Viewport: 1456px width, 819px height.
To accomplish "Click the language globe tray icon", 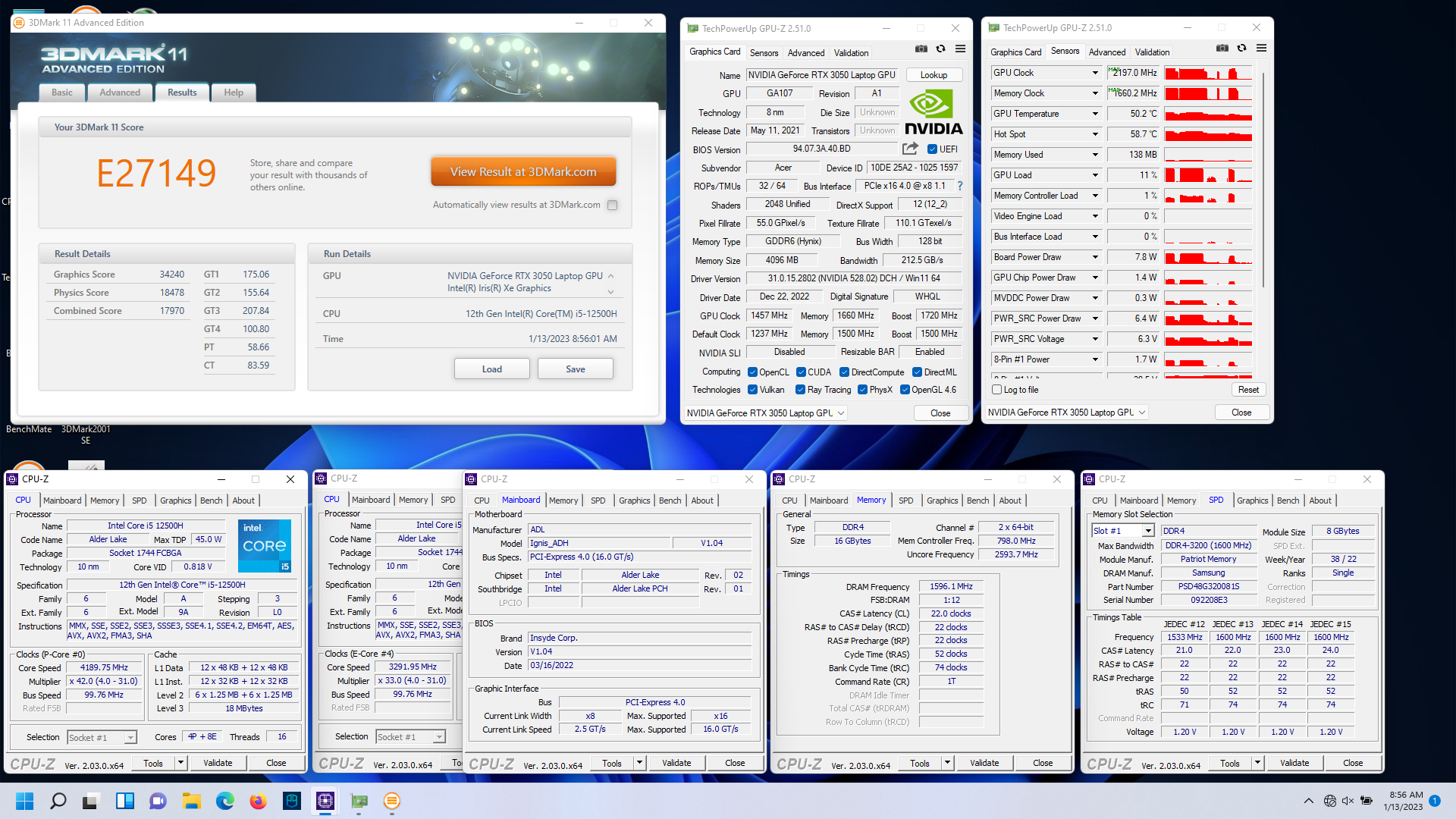I will 1329,801.
